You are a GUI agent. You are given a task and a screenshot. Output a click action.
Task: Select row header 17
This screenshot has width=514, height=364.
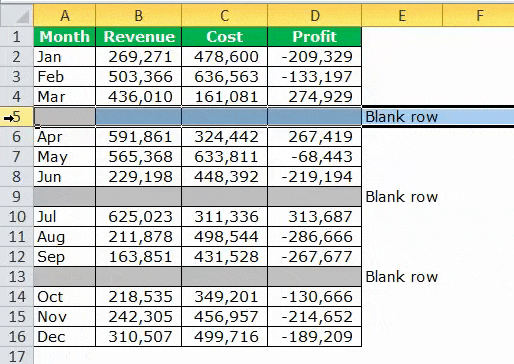coord(17,356)
